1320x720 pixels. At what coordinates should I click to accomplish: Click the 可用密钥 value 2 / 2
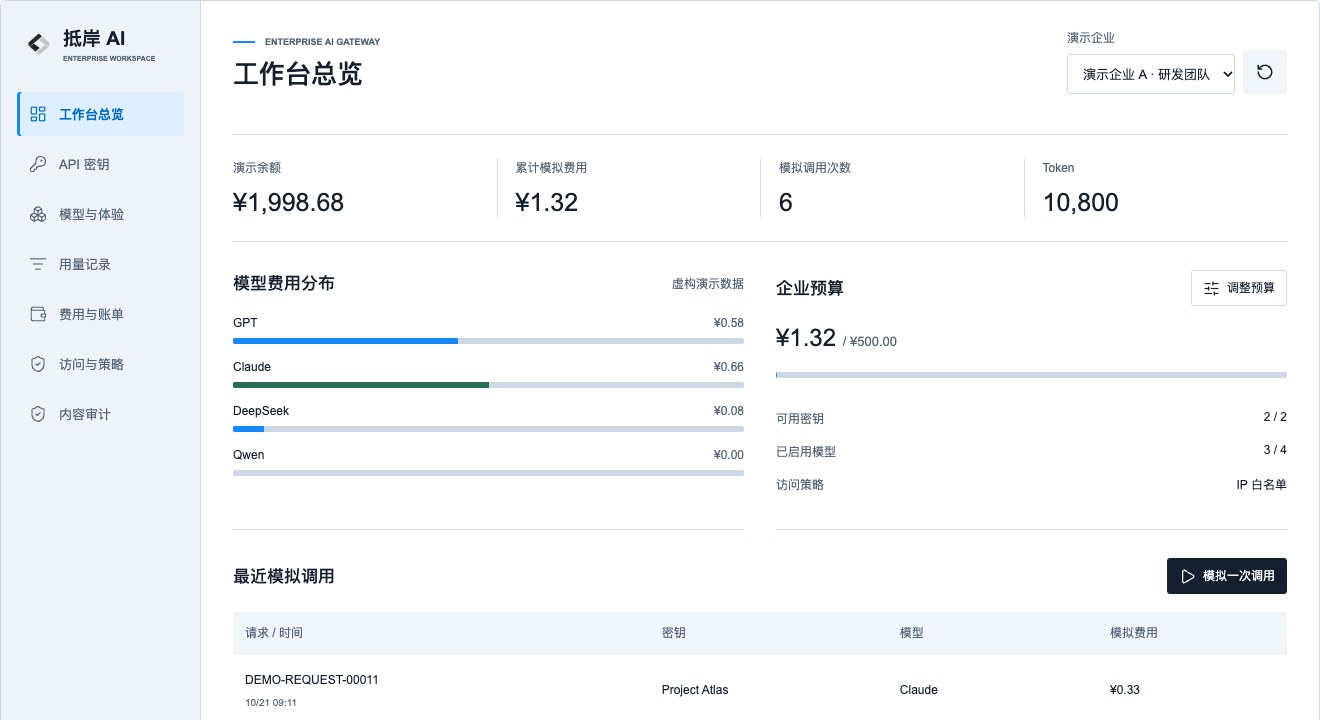pos(1275,417)
